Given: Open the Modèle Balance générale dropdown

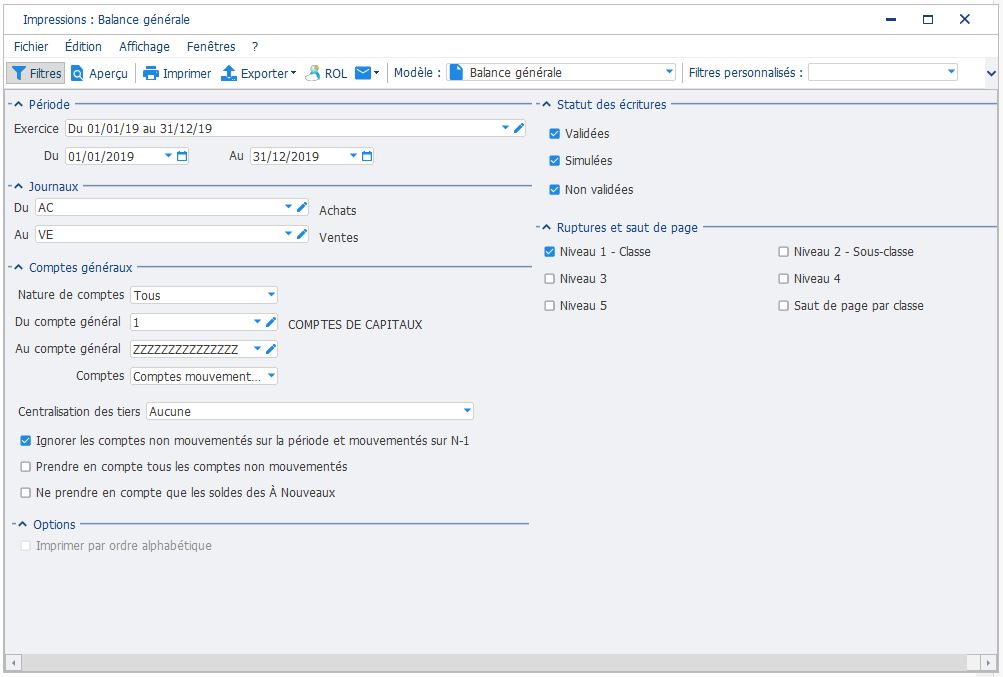Looking at the screenshot, I should [669, 72].
